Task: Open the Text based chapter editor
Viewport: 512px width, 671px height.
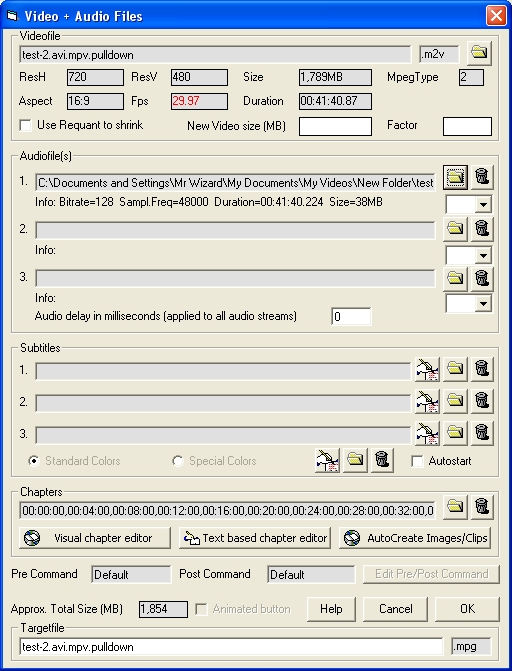Action: 255,538
